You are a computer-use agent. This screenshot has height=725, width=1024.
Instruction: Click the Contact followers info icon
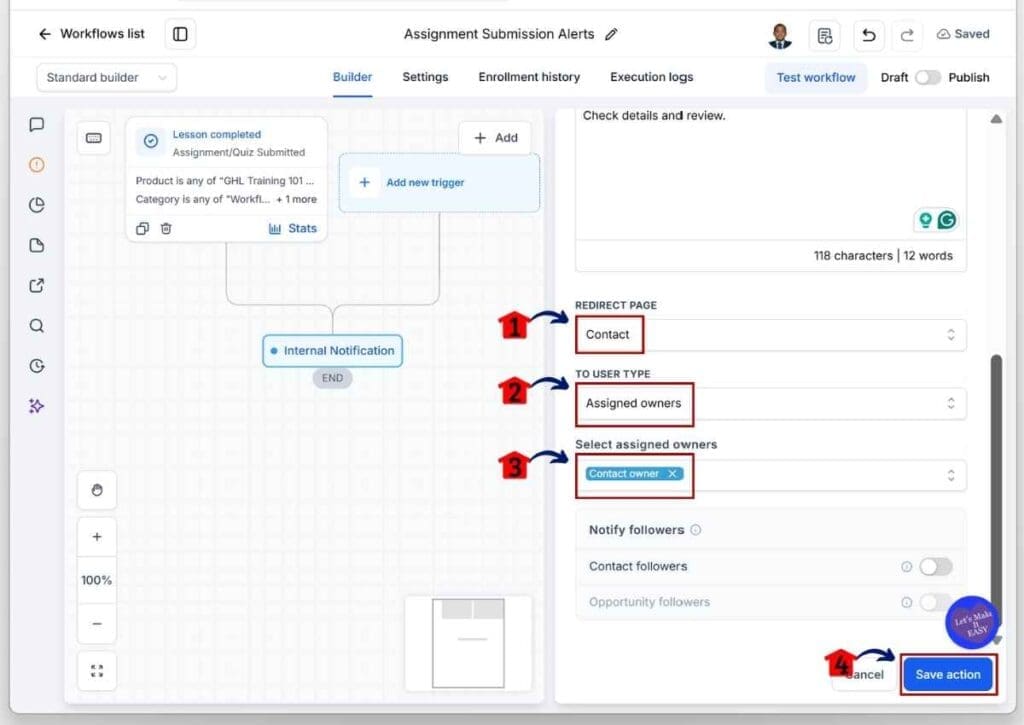[x=906, y=566]
